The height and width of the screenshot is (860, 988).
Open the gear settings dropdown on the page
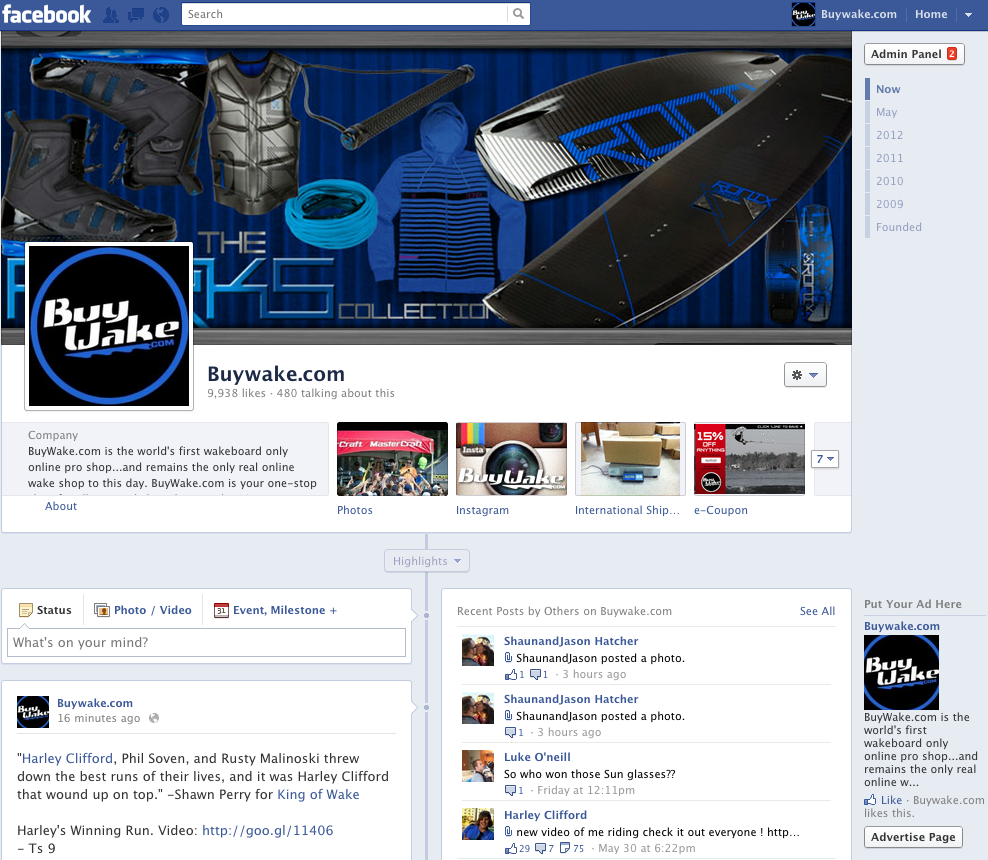805,375
